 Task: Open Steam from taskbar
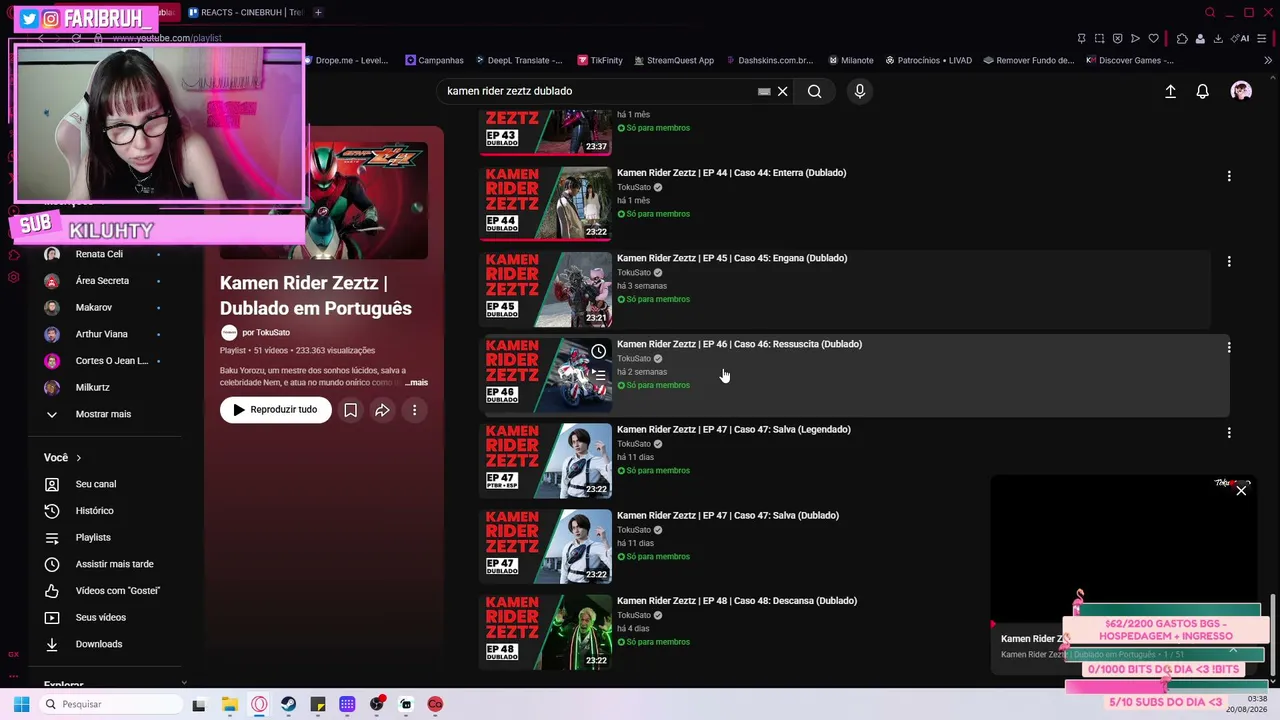[288, 704]
